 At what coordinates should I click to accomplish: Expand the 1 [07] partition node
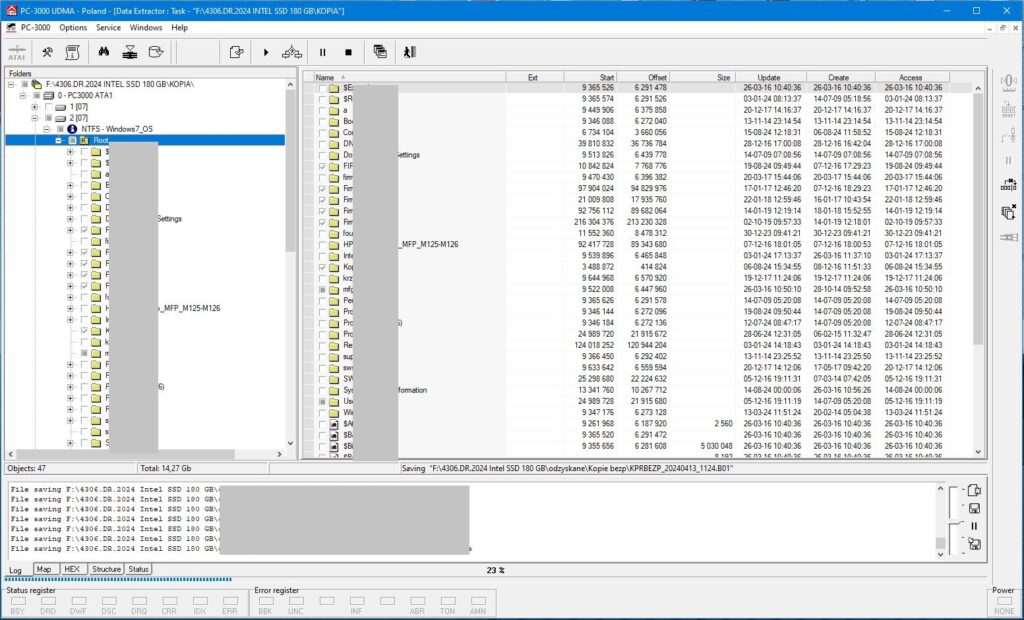click(35, 106)
